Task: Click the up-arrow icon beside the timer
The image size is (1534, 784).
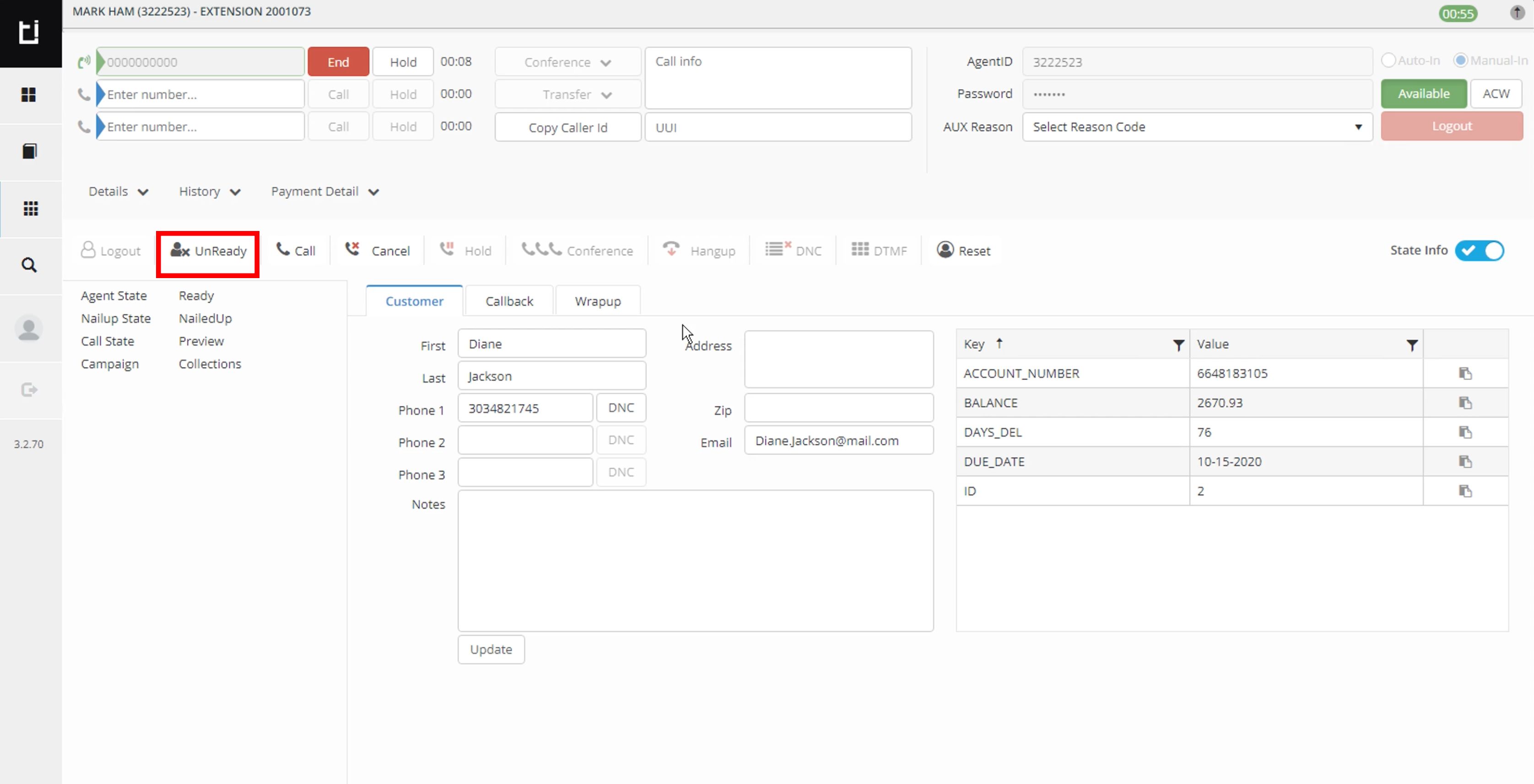Action: pyautogui.click(x=1518, y=12)
